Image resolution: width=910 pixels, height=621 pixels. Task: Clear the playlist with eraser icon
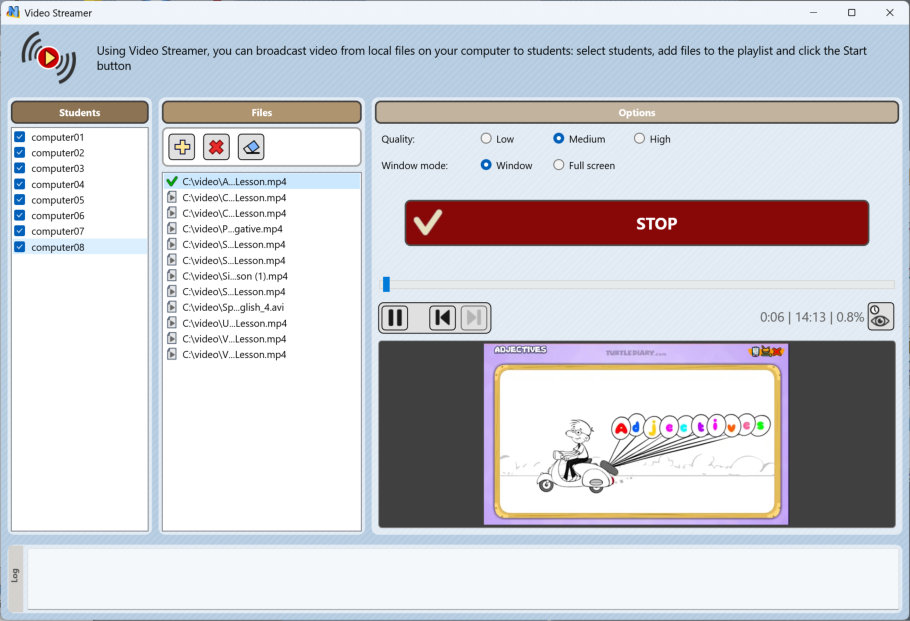[x=251, y=147]
